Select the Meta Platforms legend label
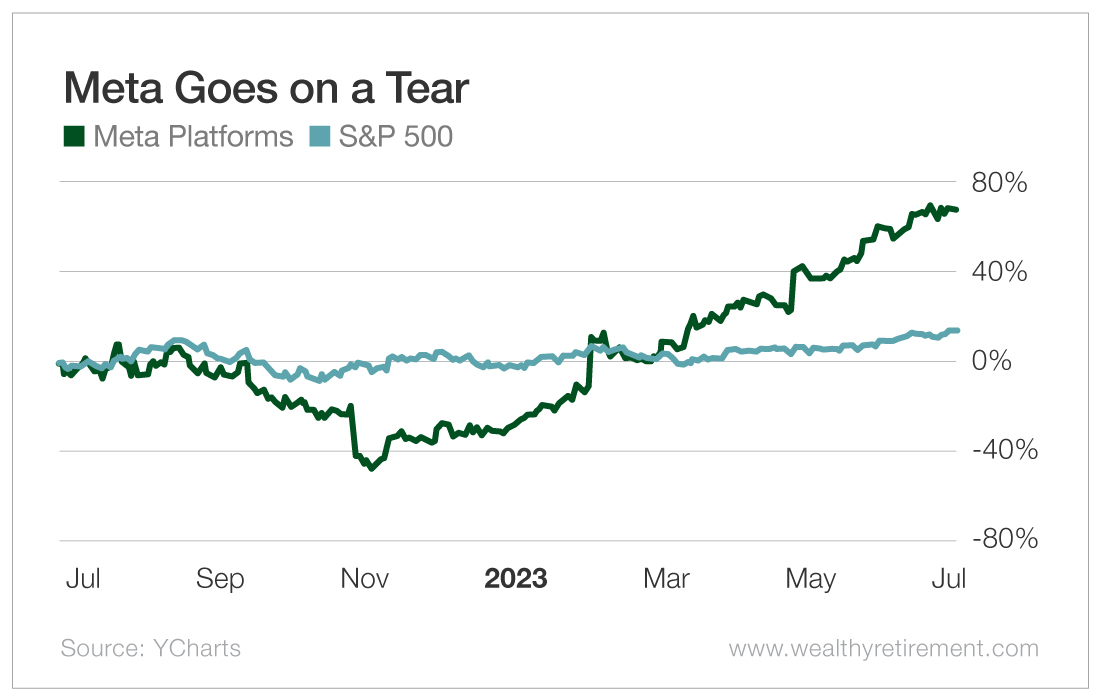Image resolution: width=1100 pixels, height=700 pixels. click(x=193, y=137)
